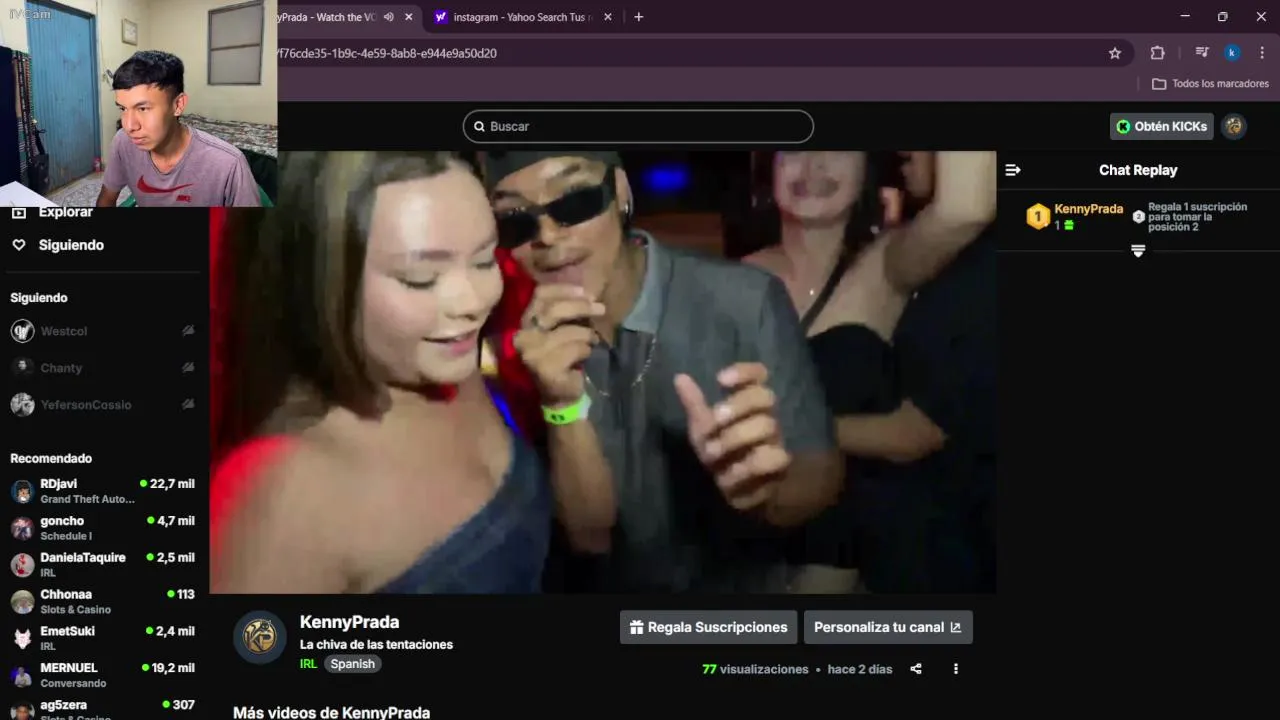Click the IRL category link

point(308,664)
